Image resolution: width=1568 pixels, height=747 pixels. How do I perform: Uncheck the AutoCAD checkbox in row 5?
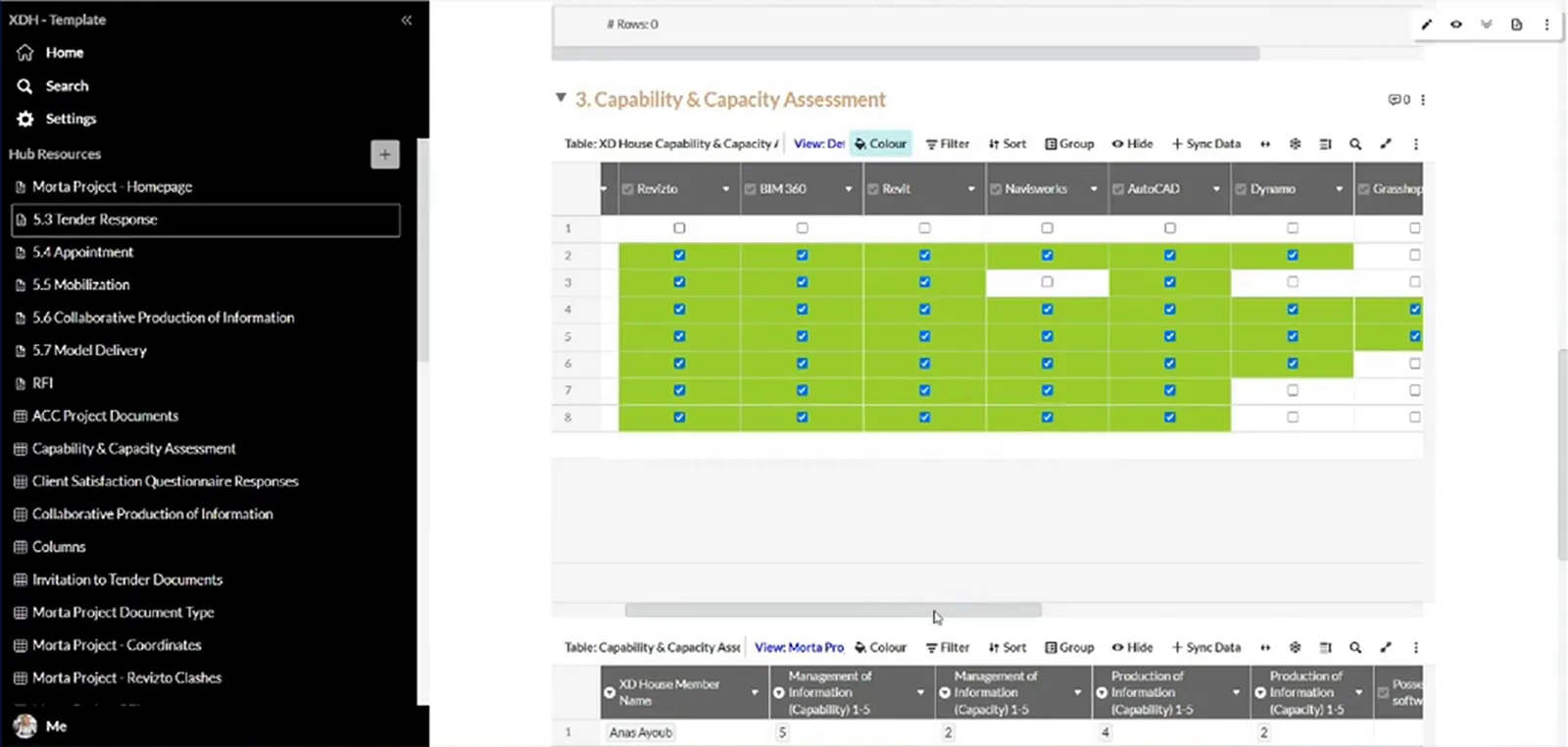pyautogui.click(x=1169, y=336)
